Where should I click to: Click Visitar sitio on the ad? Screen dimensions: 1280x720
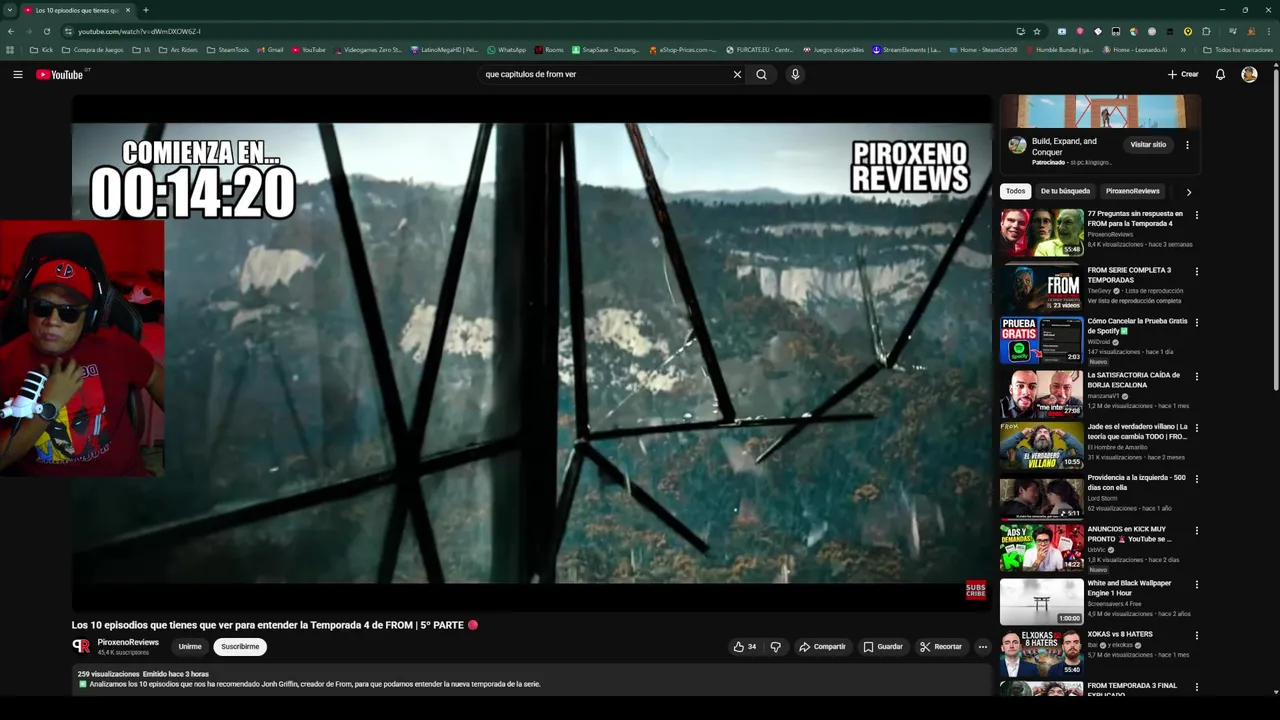[1148, 145]
